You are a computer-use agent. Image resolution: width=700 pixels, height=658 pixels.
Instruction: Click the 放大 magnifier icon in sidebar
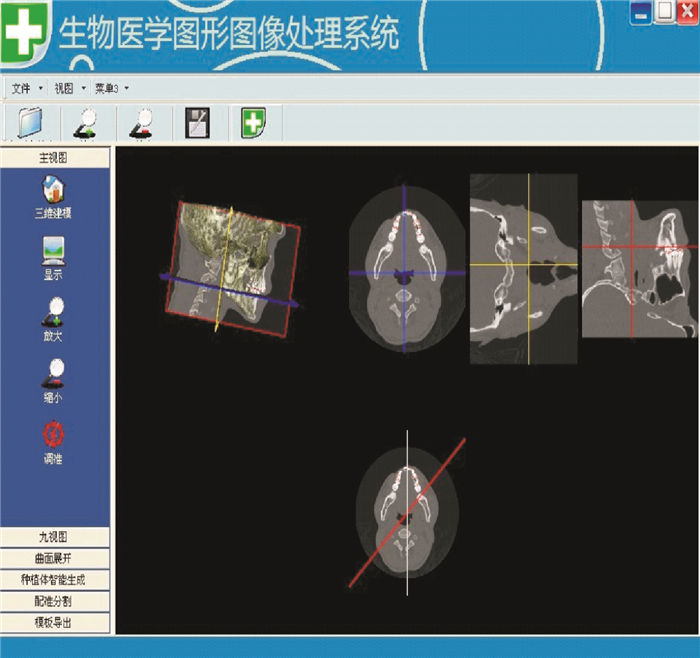[53, 313]
